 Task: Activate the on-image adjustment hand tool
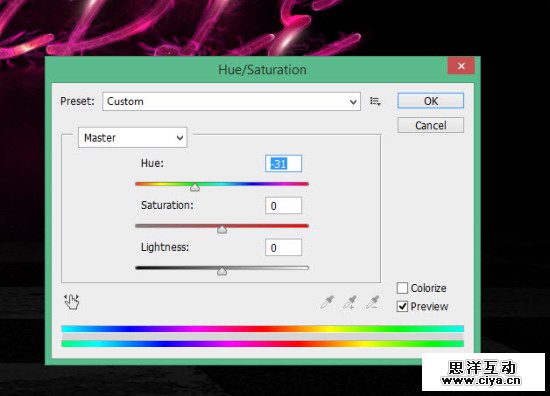(72, 302)
